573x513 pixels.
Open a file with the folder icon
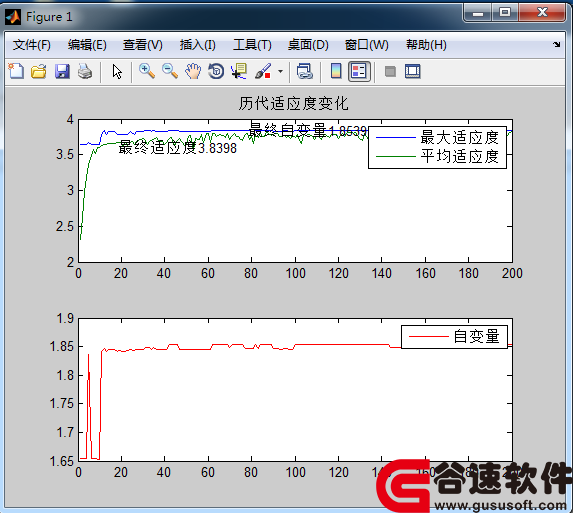[x=39, y=71]
